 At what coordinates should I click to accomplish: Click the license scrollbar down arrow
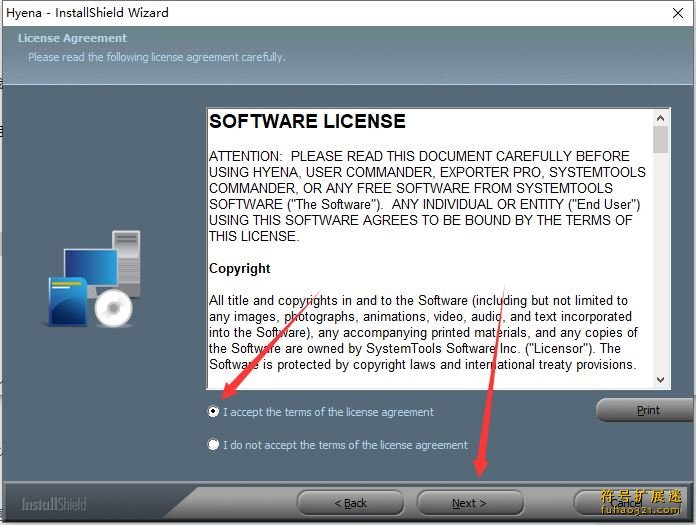click(660, 380)
